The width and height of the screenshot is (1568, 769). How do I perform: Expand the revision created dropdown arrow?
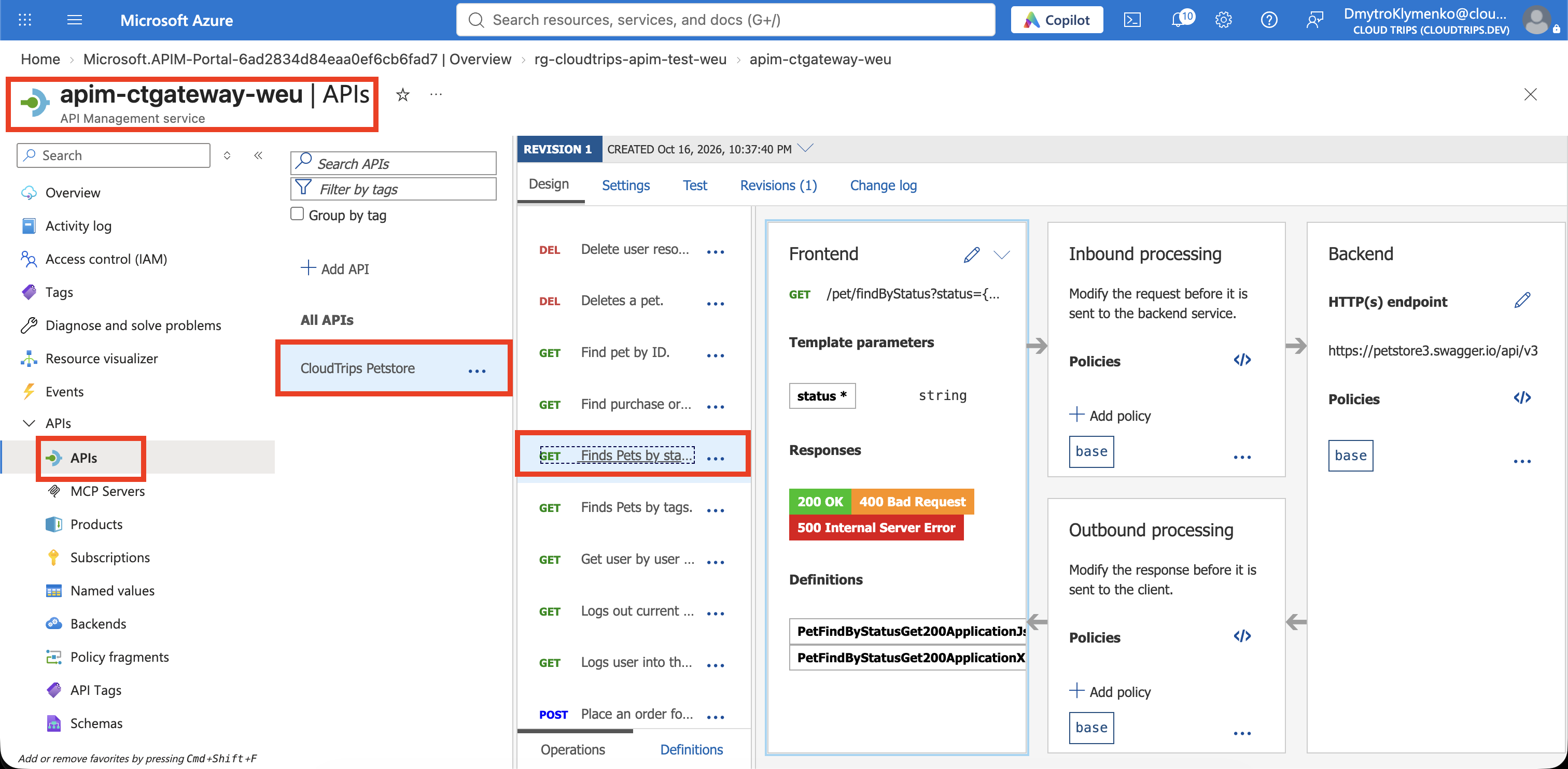[x=805, y=148]
